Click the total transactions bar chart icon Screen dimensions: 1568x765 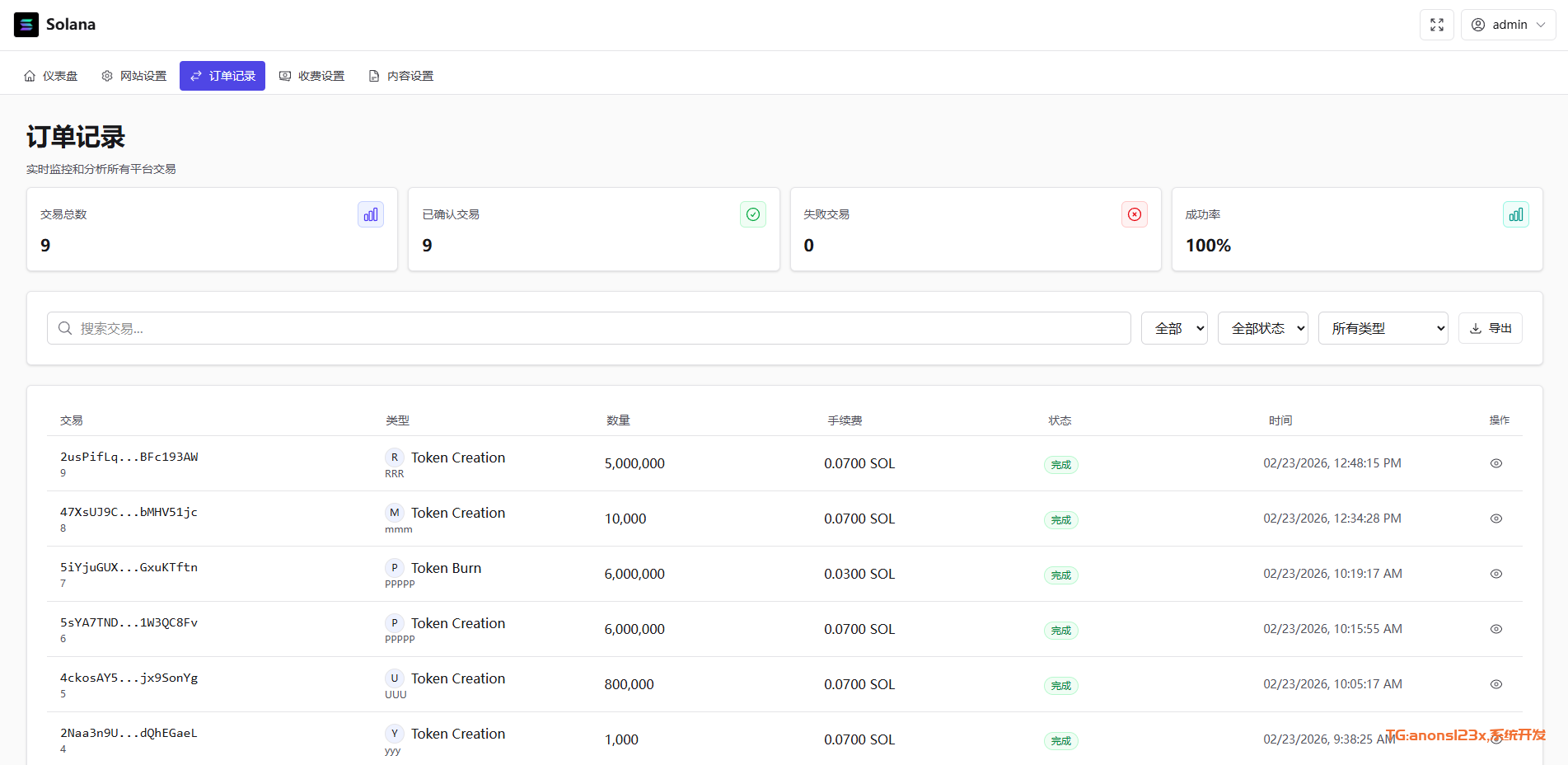(x=371, y=214)
